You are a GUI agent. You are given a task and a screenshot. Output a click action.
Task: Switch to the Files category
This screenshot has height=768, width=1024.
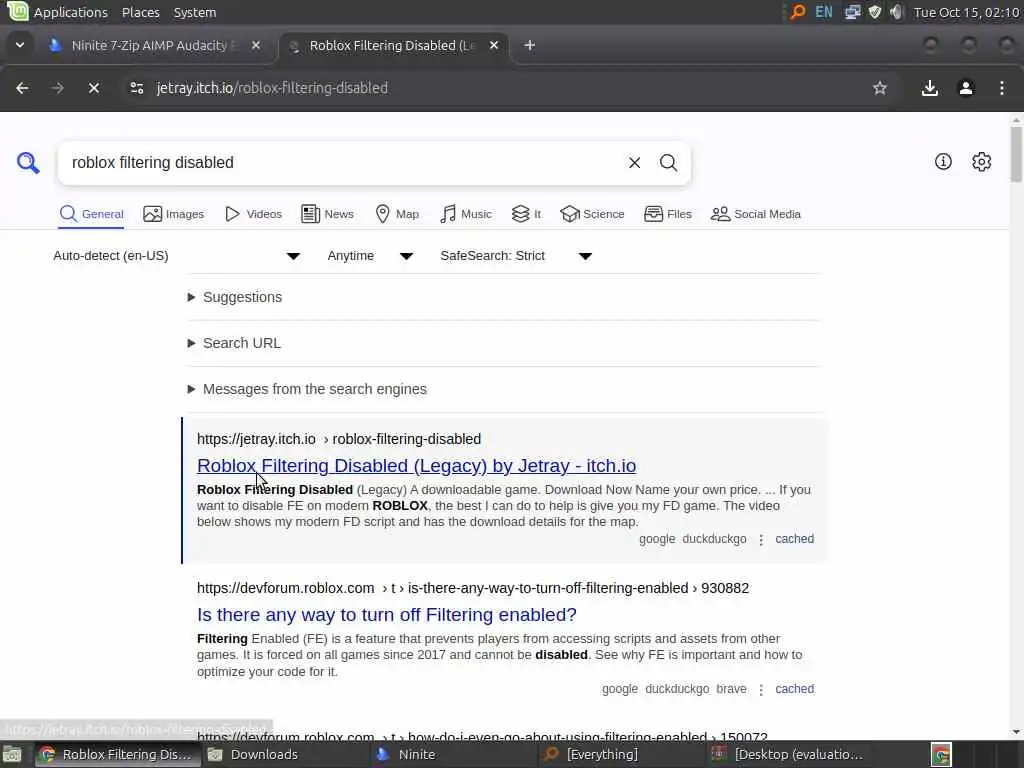[x=667, y=214]
